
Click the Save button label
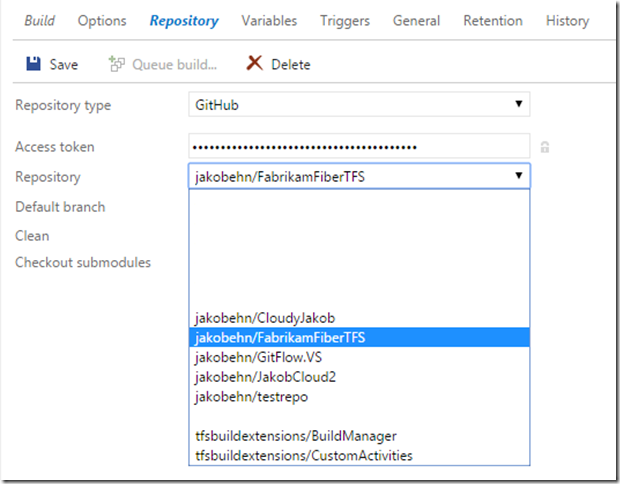64,64
